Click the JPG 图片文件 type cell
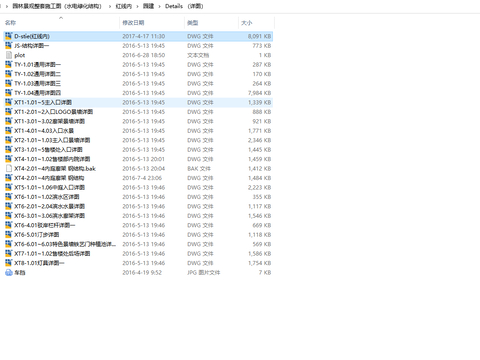The image size is (480, 360). click(x=204, y=272)
